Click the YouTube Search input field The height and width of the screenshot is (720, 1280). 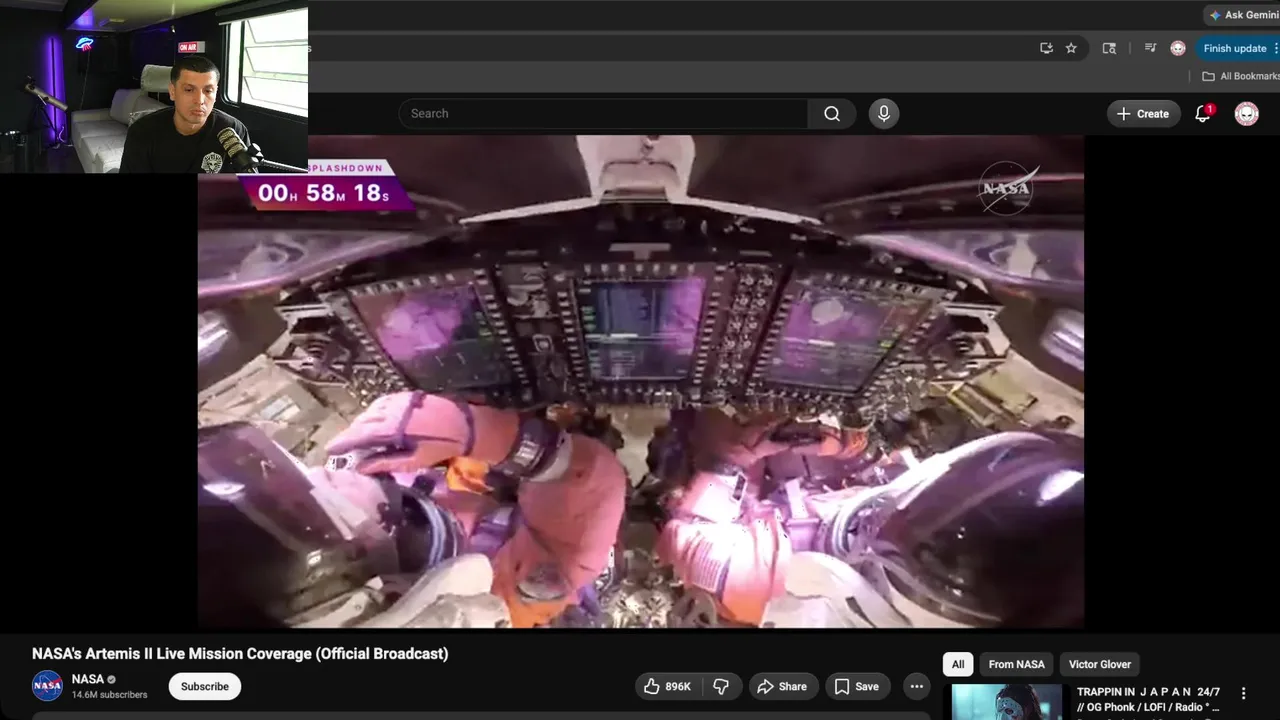(604, 114)
